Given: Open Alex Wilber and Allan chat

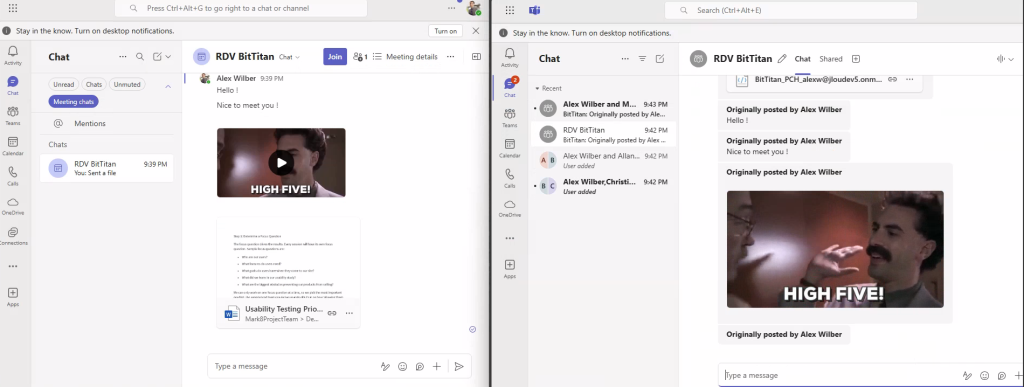Looking at the screenshot, I should tap(603, 160).
